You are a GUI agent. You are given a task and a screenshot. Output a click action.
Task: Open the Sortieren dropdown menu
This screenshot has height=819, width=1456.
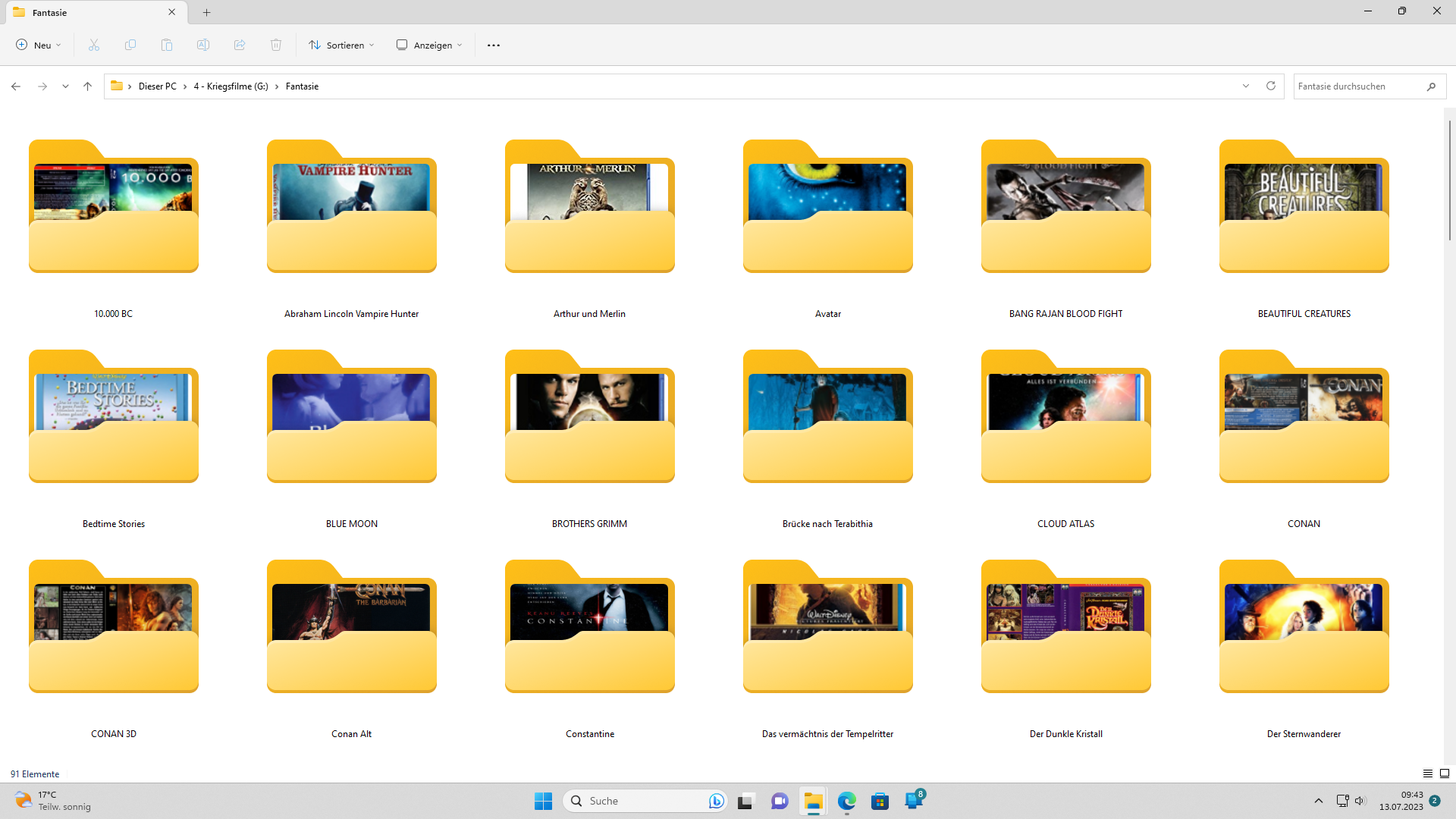pos(341,45)
